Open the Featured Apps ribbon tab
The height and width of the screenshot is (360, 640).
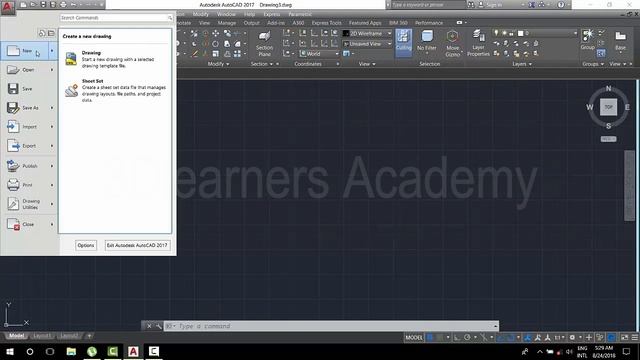(365, 23)
